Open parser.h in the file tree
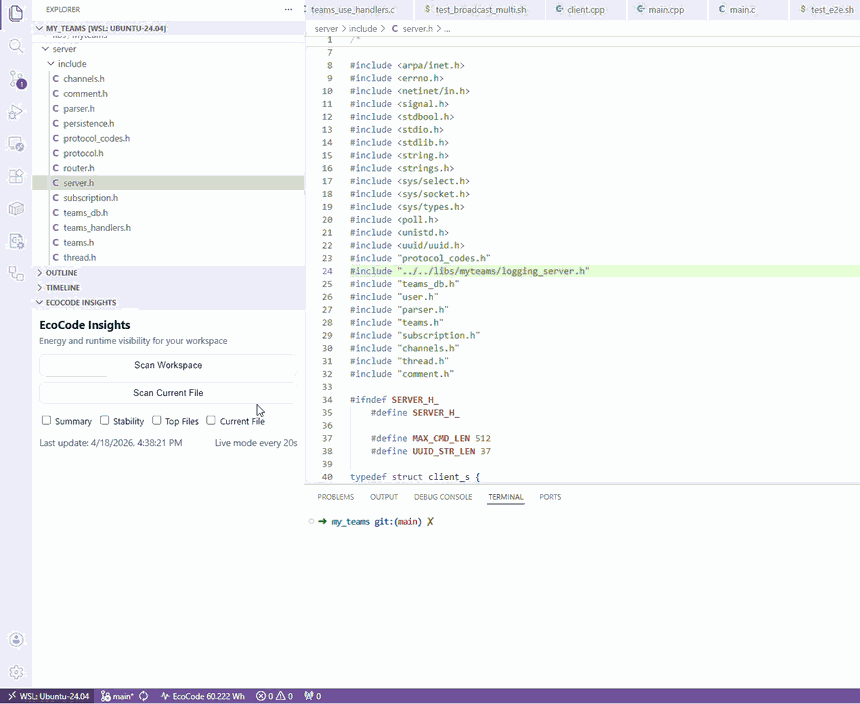This screenshot has width=860, height=704. 168,109
